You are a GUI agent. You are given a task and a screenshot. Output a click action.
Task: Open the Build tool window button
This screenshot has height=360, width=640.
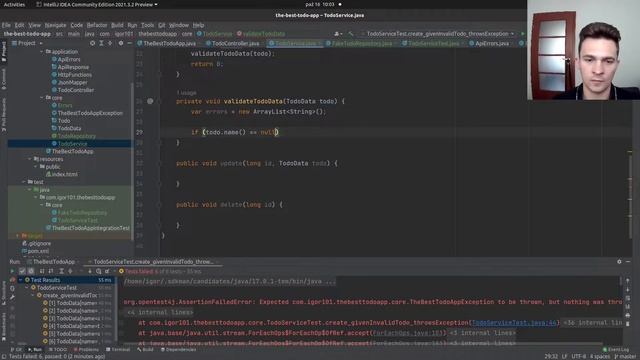click(x=145, y=350)
